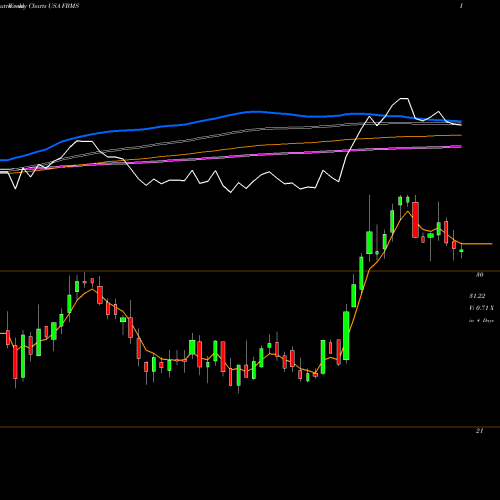Image resolution: width=500 pixels, height=500 pixels.
Task: Click the 'in 4 Days' label
Action: tap(481, 320)
